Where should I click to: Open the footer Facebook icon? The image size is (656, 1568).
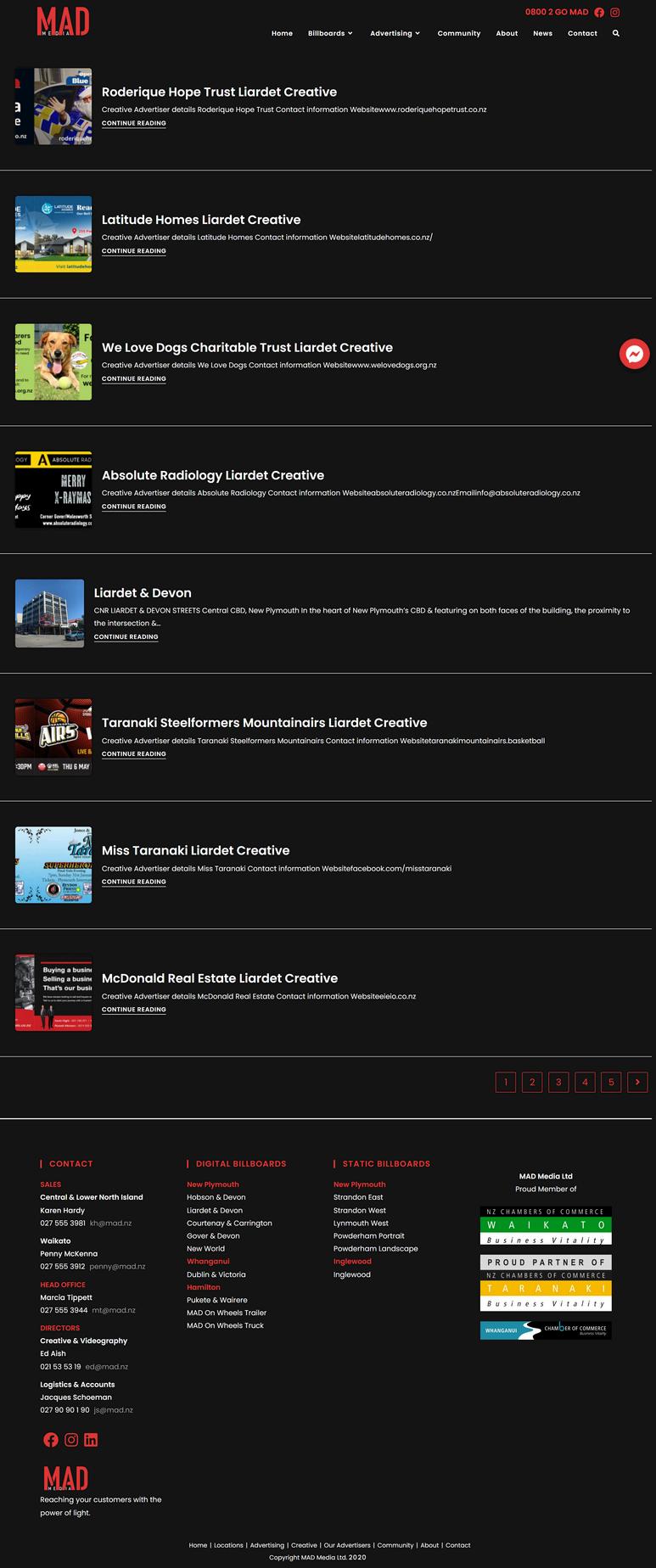51,1439
